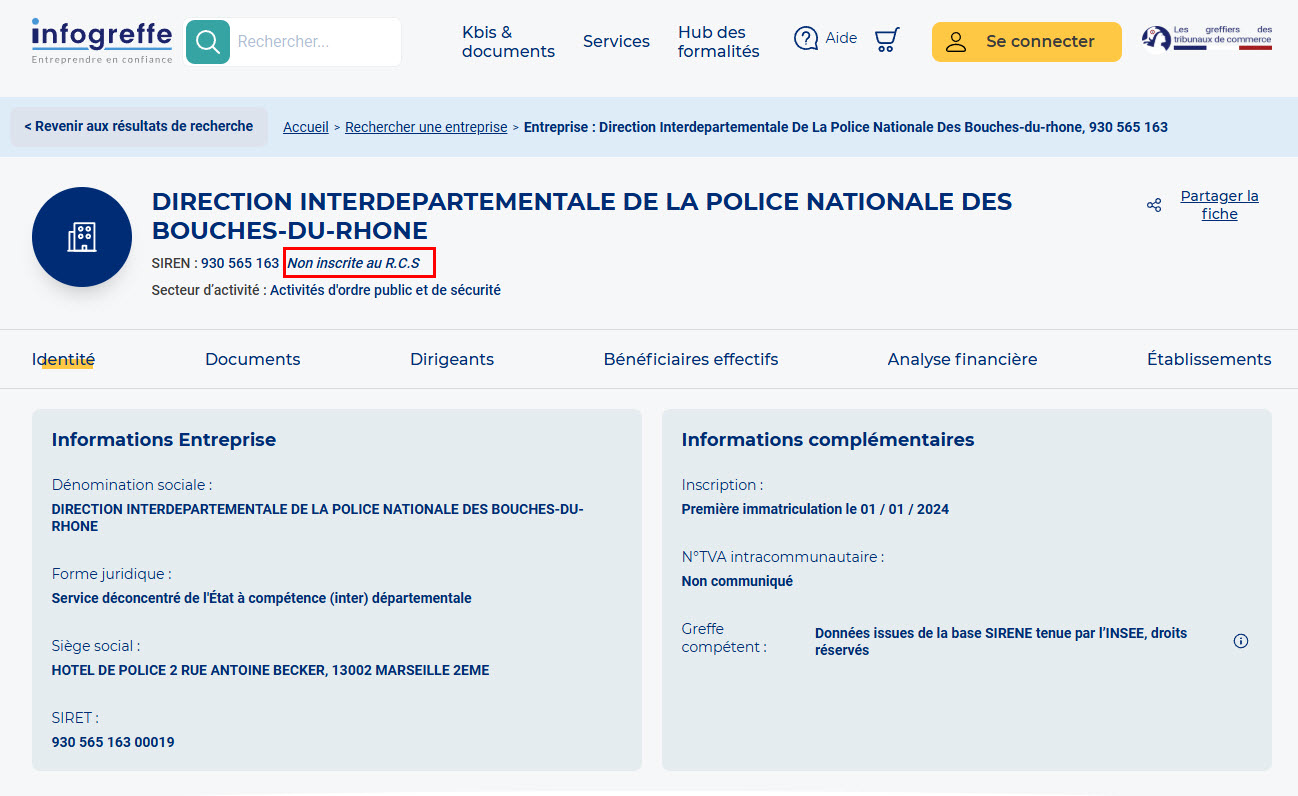Click the Infogreffe logo

tap(101, 41)
